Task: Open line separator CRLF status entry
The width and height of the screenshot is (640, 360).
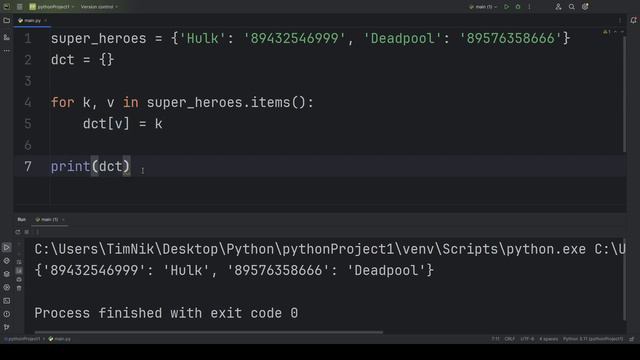Action: point(509,339)
